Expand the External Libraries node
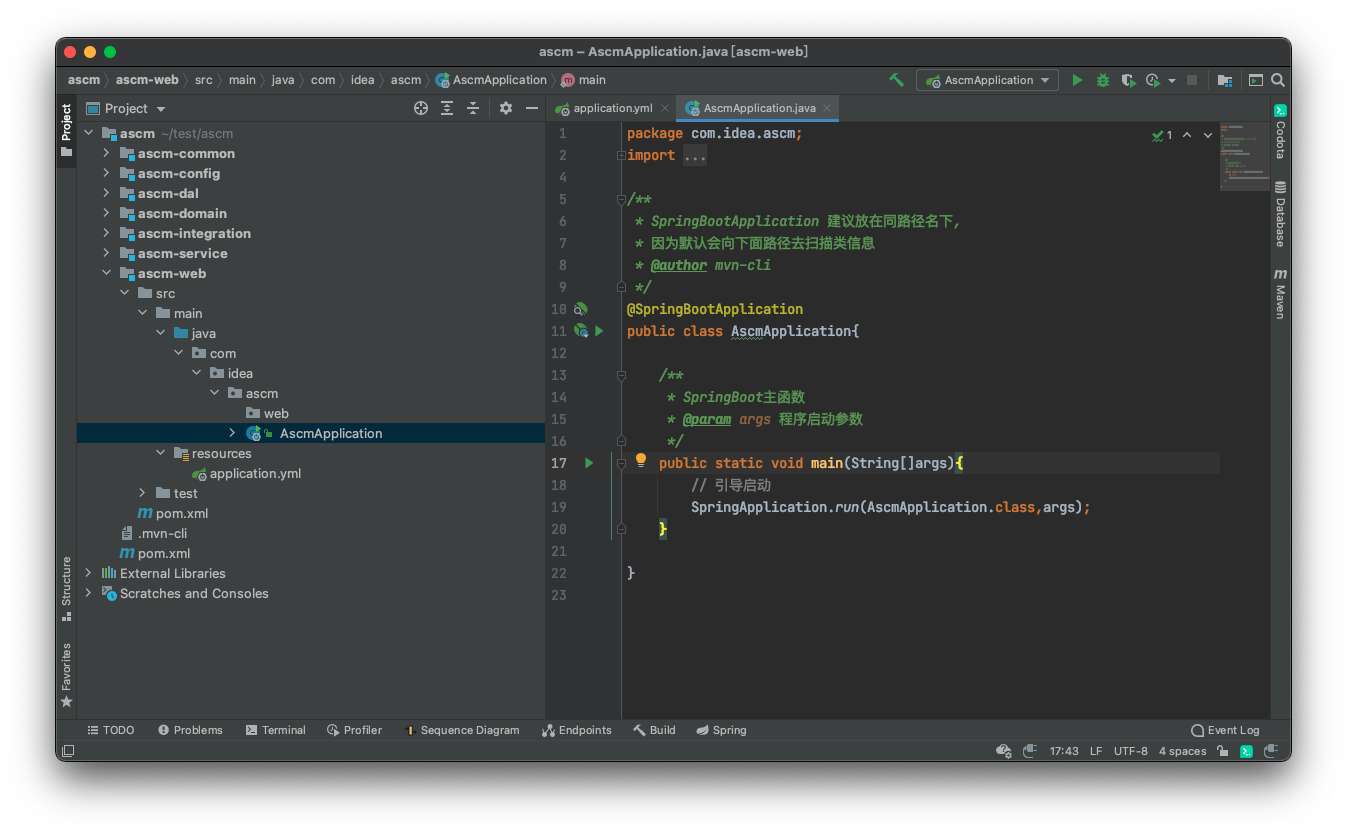This screenshot has height=835, width=1347. point(88,573)
